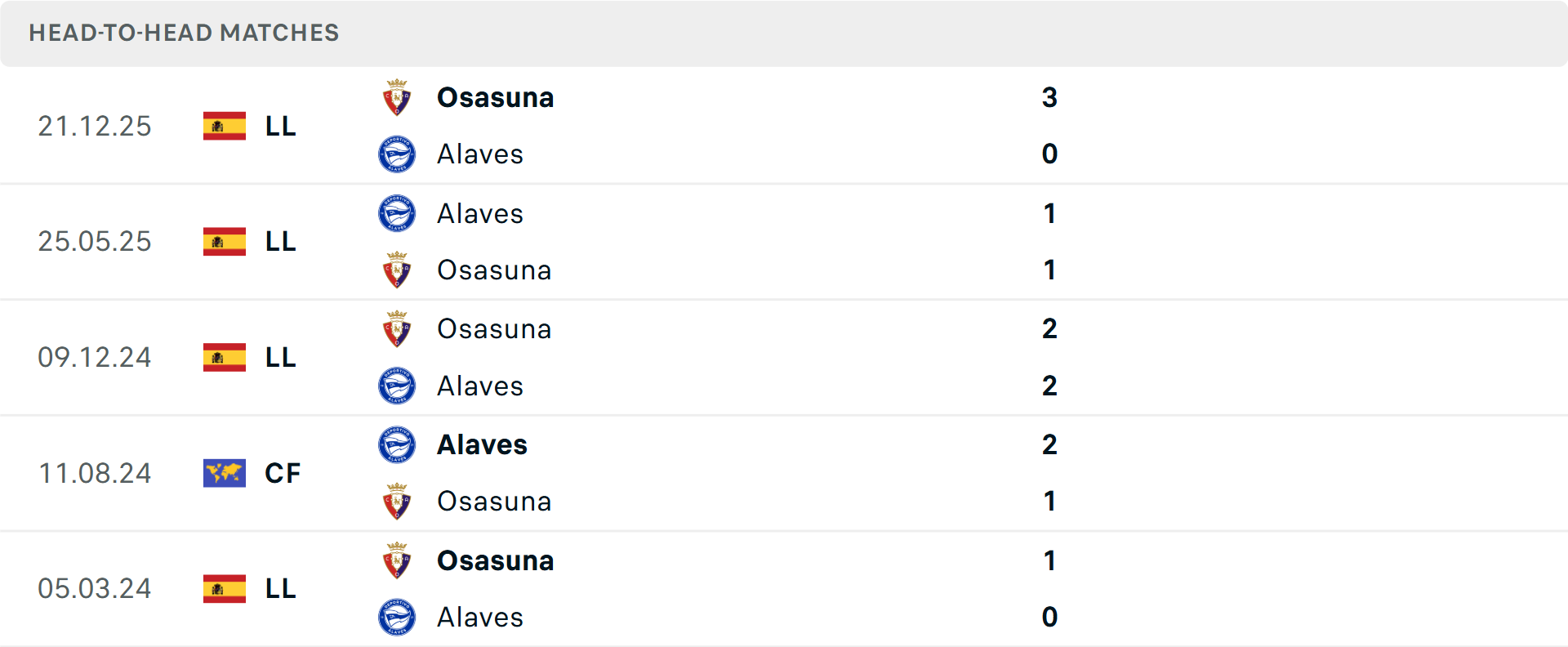Click the Osasuna logo in the 25.05.25 match
1568x647 pixels.
(x=397, y=270)
